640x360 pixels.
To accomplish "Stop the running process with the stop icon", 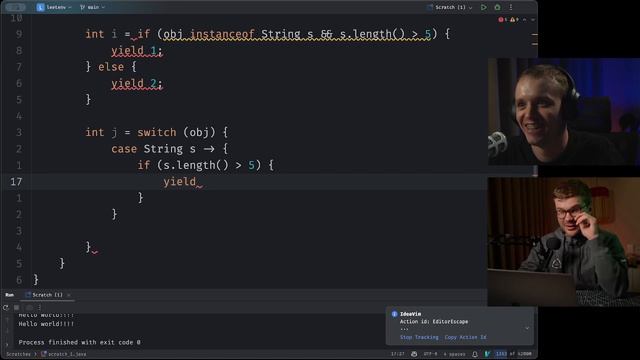I will (17, 307).
